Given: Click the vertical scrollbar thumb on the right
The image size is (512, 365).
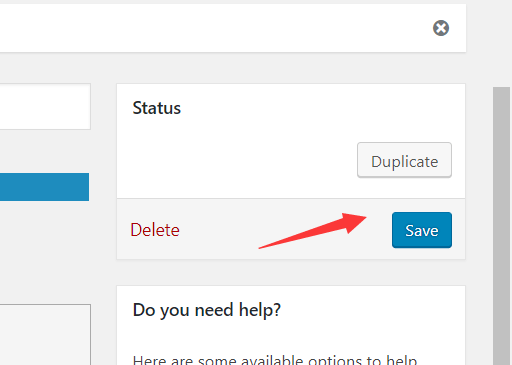Looking at the screenshot, I should 502,226.
